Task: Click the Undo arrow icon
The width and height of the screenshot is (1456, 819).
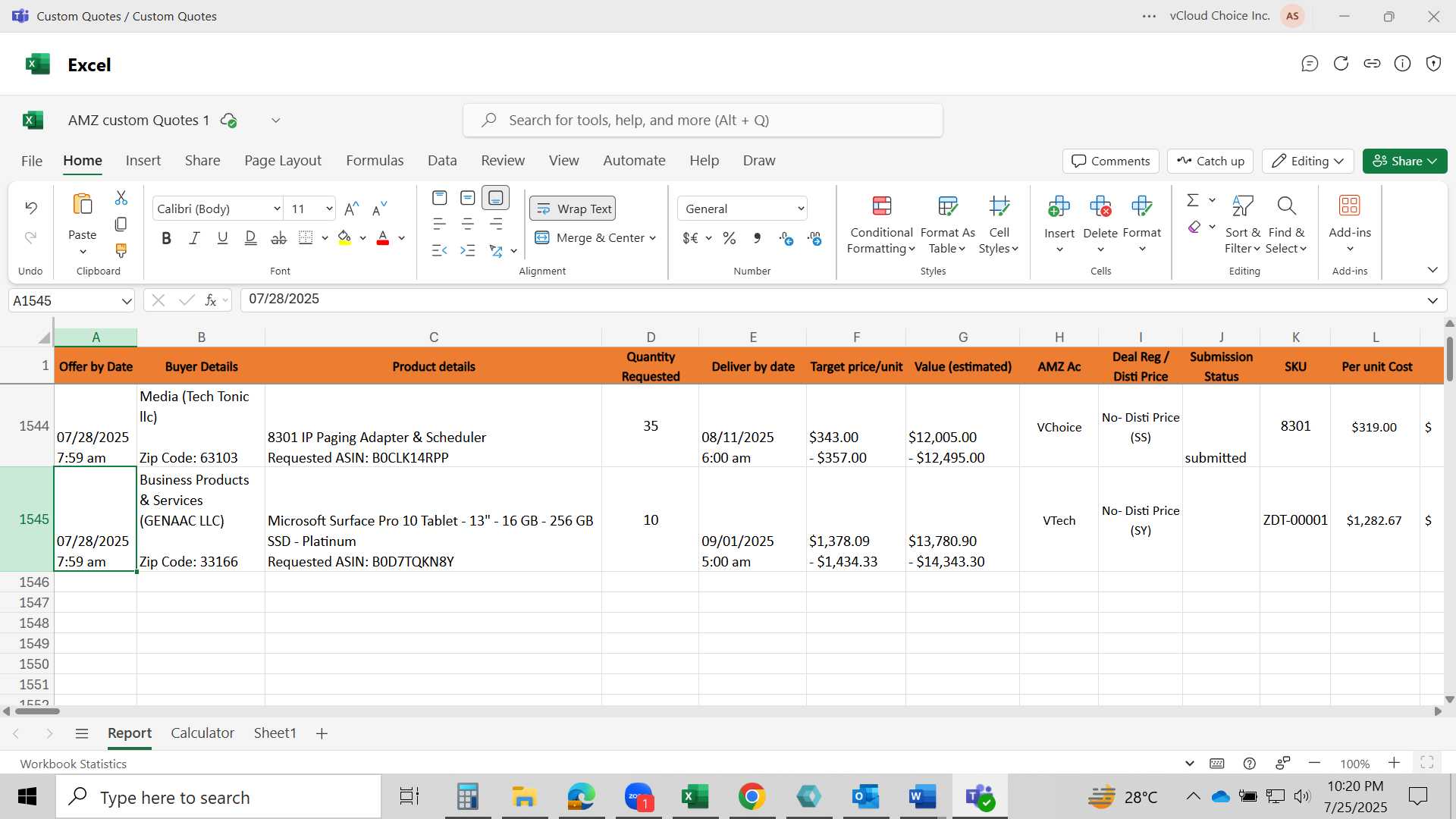Action: click(x=31, y=207)
